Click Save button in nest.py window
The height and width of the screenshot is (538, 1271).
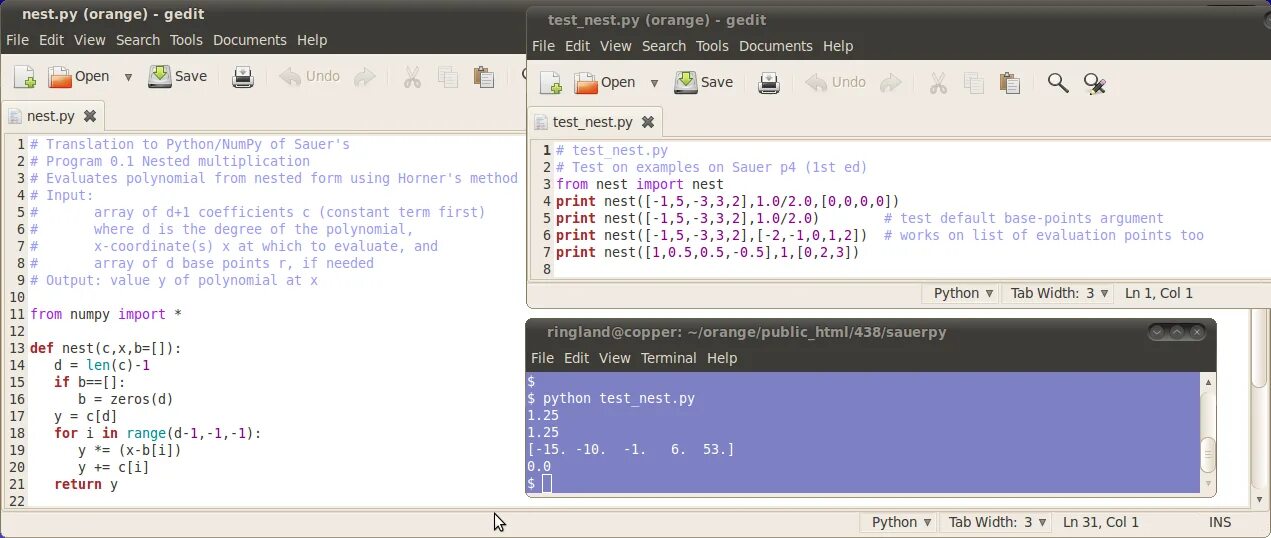(x=178, y=76)
